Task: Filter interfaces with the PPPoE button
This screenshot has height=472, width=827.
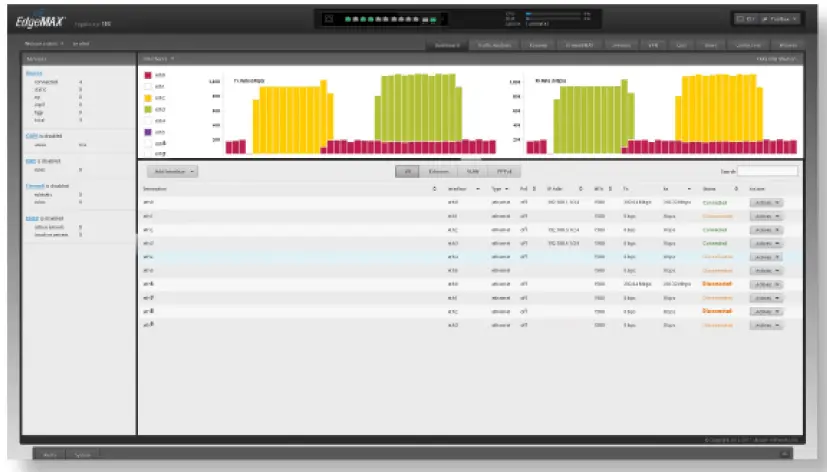Action: click(x=504, y=171)
